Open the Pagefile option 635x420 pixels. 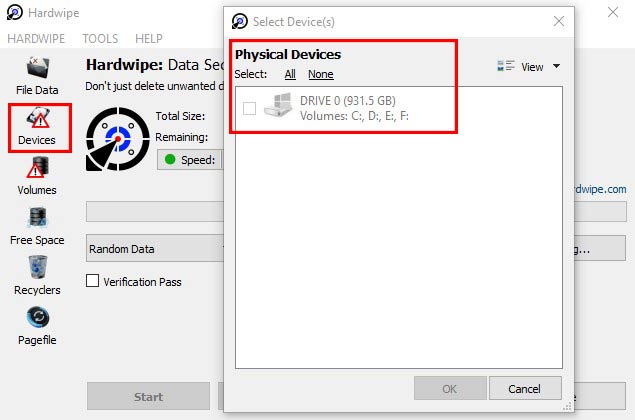coord(37,326)
